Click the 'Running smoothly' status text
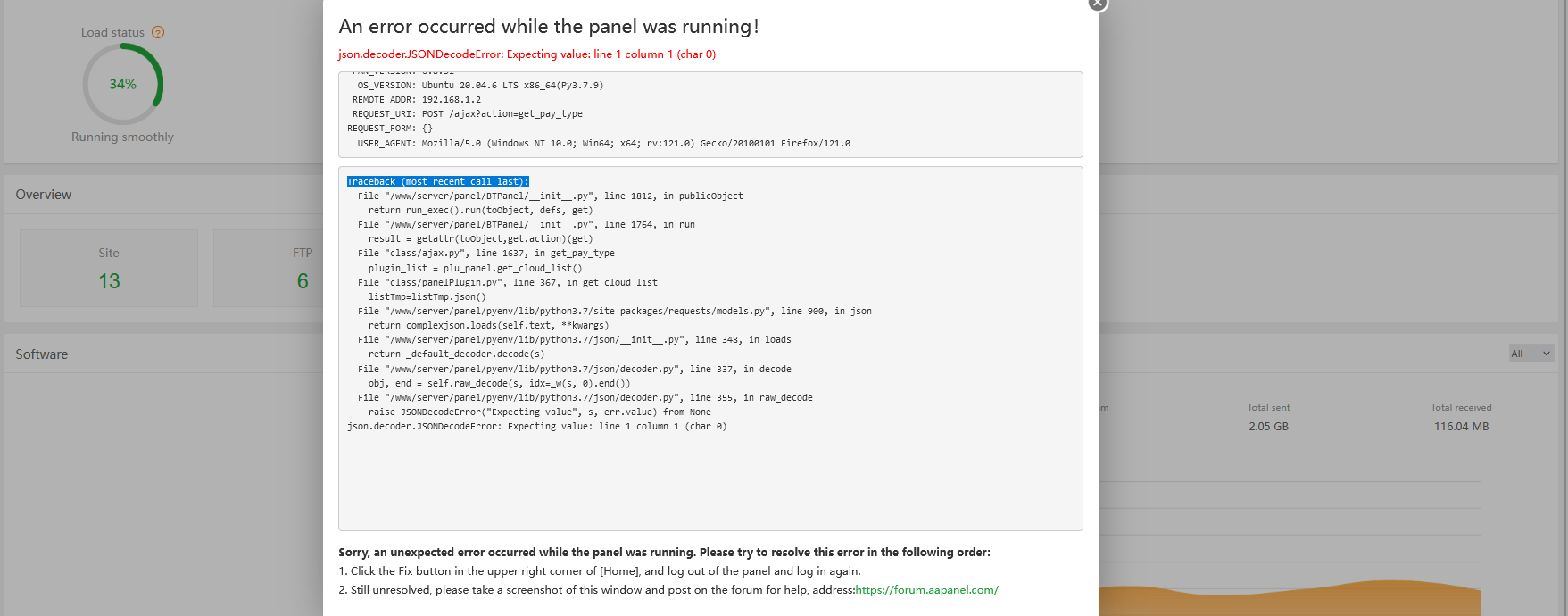1568x616 pixels. (122, 137)
